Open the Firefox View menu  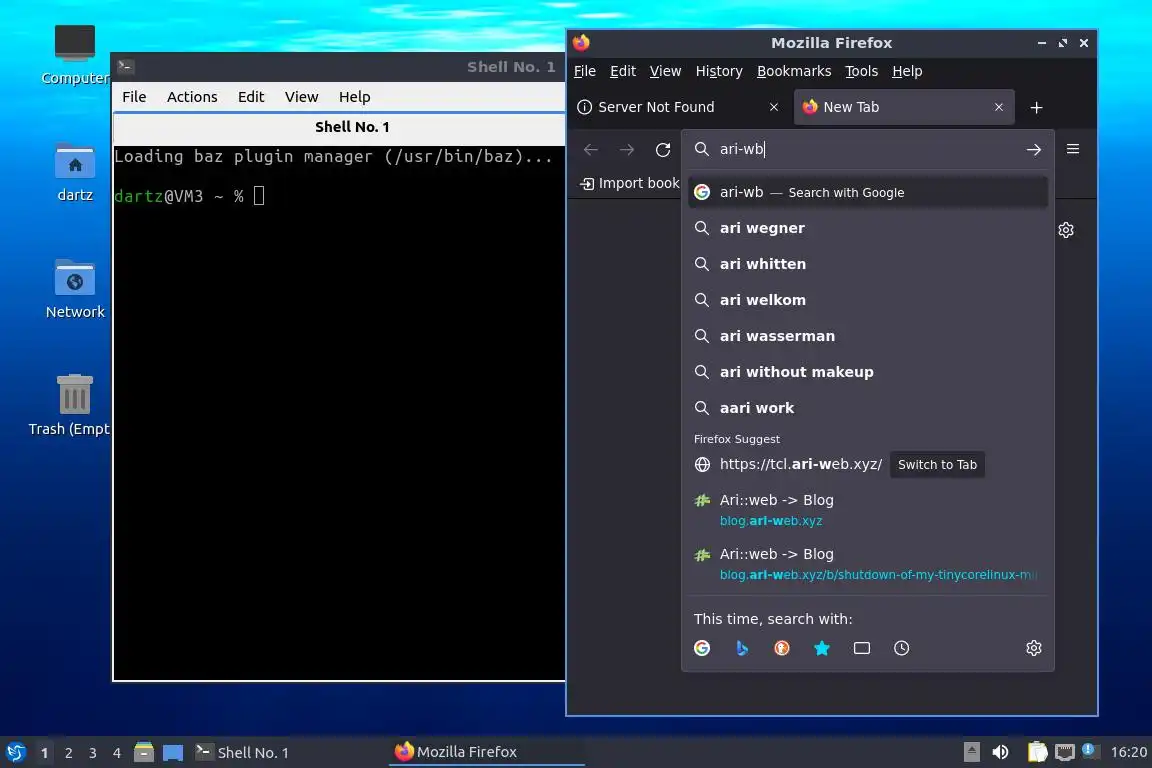(666, 71)
